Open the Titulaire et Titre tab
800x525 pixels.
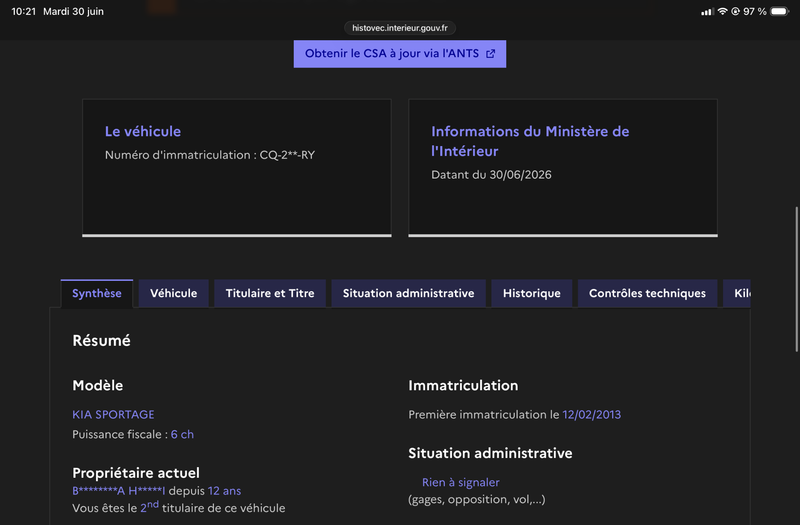270,293
